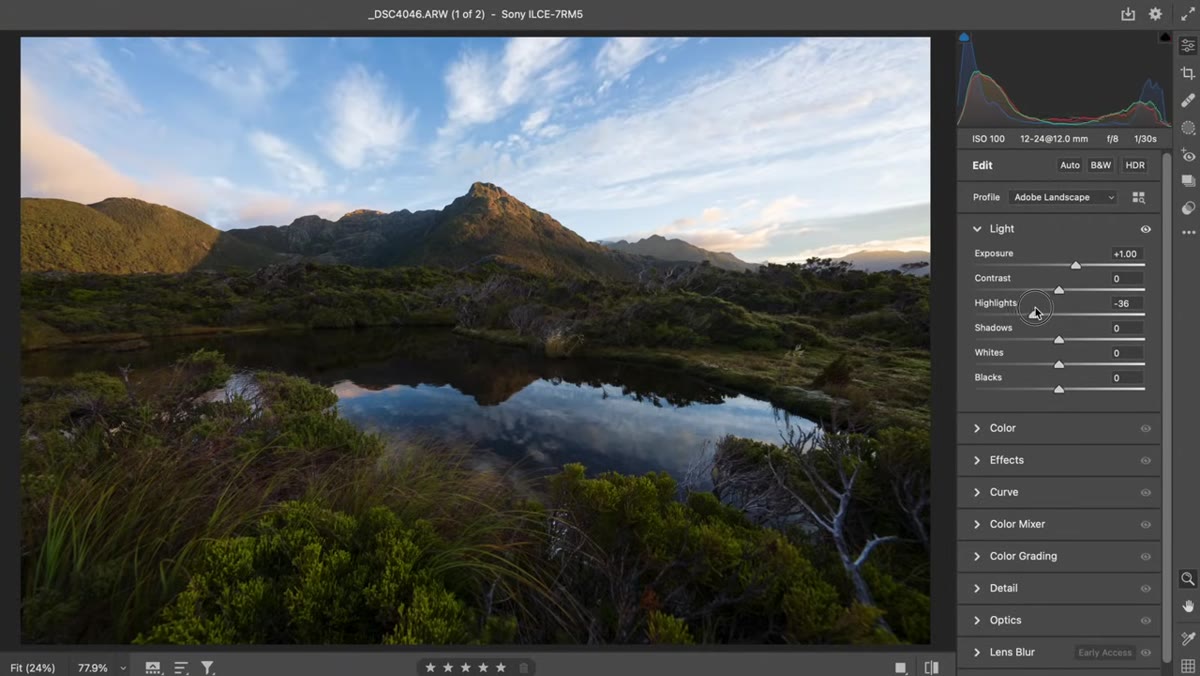
Task: Click the save image download icon
Action: [x=1128, y=14]
